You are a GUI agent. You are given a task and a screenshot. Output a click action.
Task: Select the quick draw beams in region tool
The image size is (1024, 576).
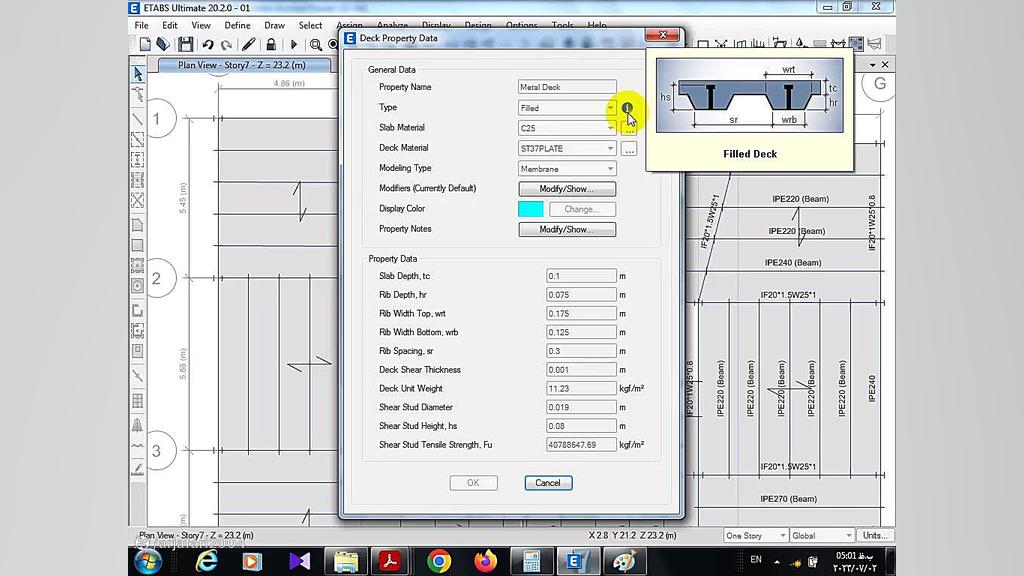138,140
